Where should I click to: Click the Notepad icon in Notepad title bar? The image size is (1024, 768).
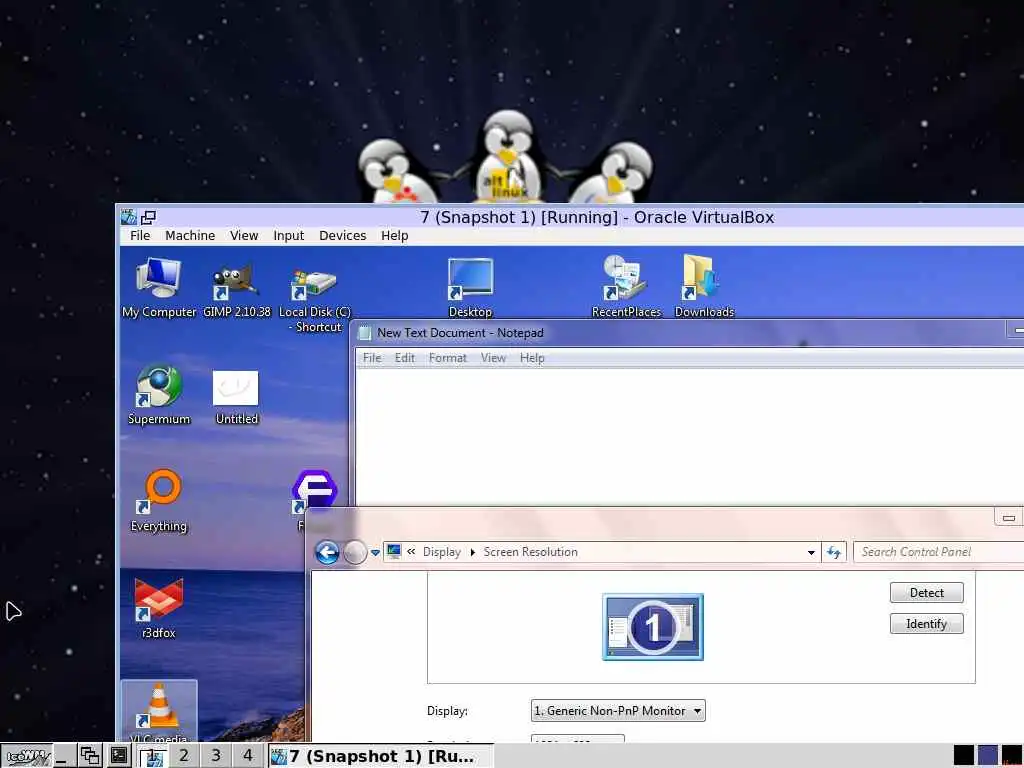click(x=365, y=332)
